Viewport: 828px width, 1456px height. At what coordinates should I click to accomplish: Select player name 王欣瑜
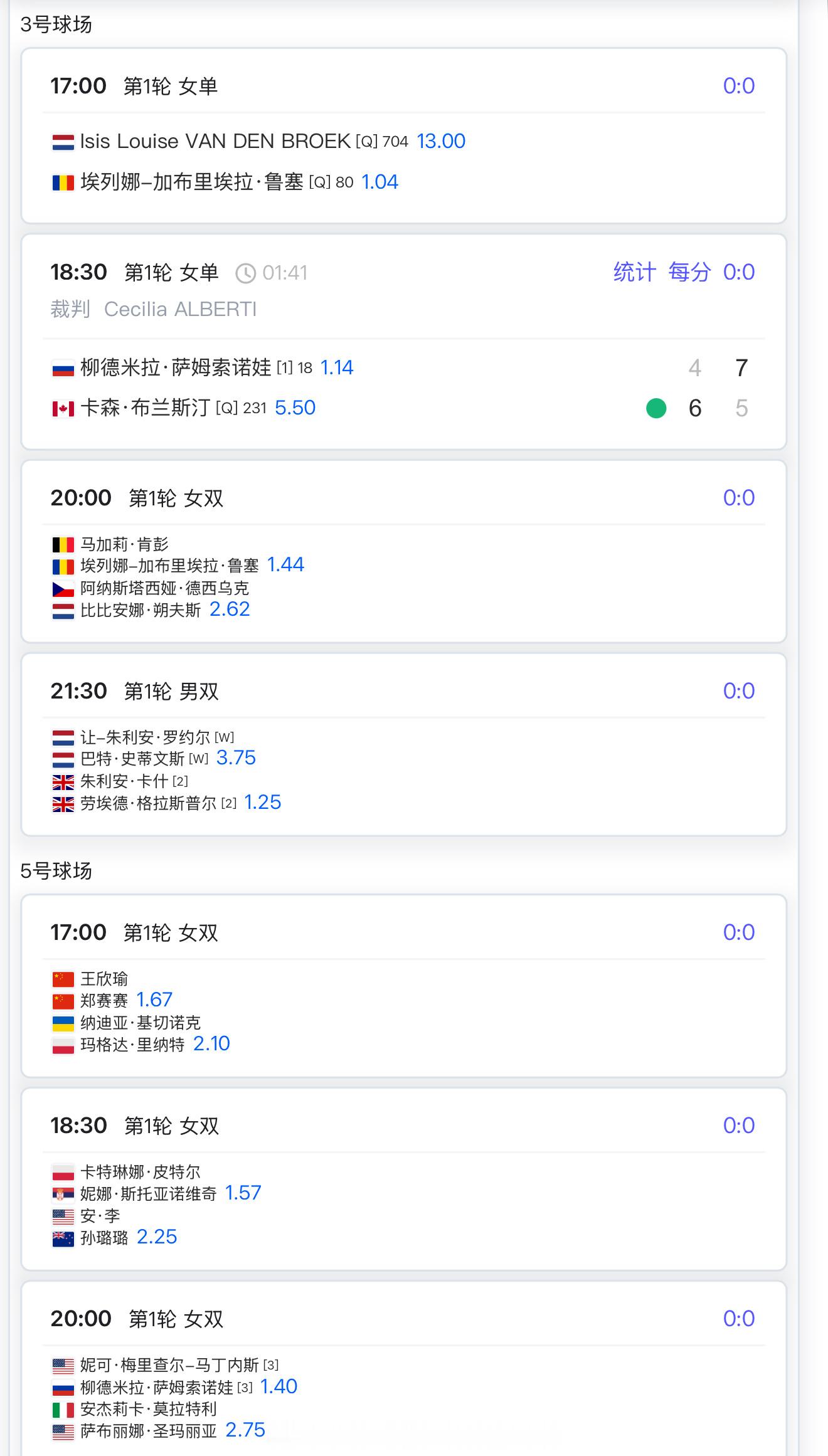tap(104, 979)
